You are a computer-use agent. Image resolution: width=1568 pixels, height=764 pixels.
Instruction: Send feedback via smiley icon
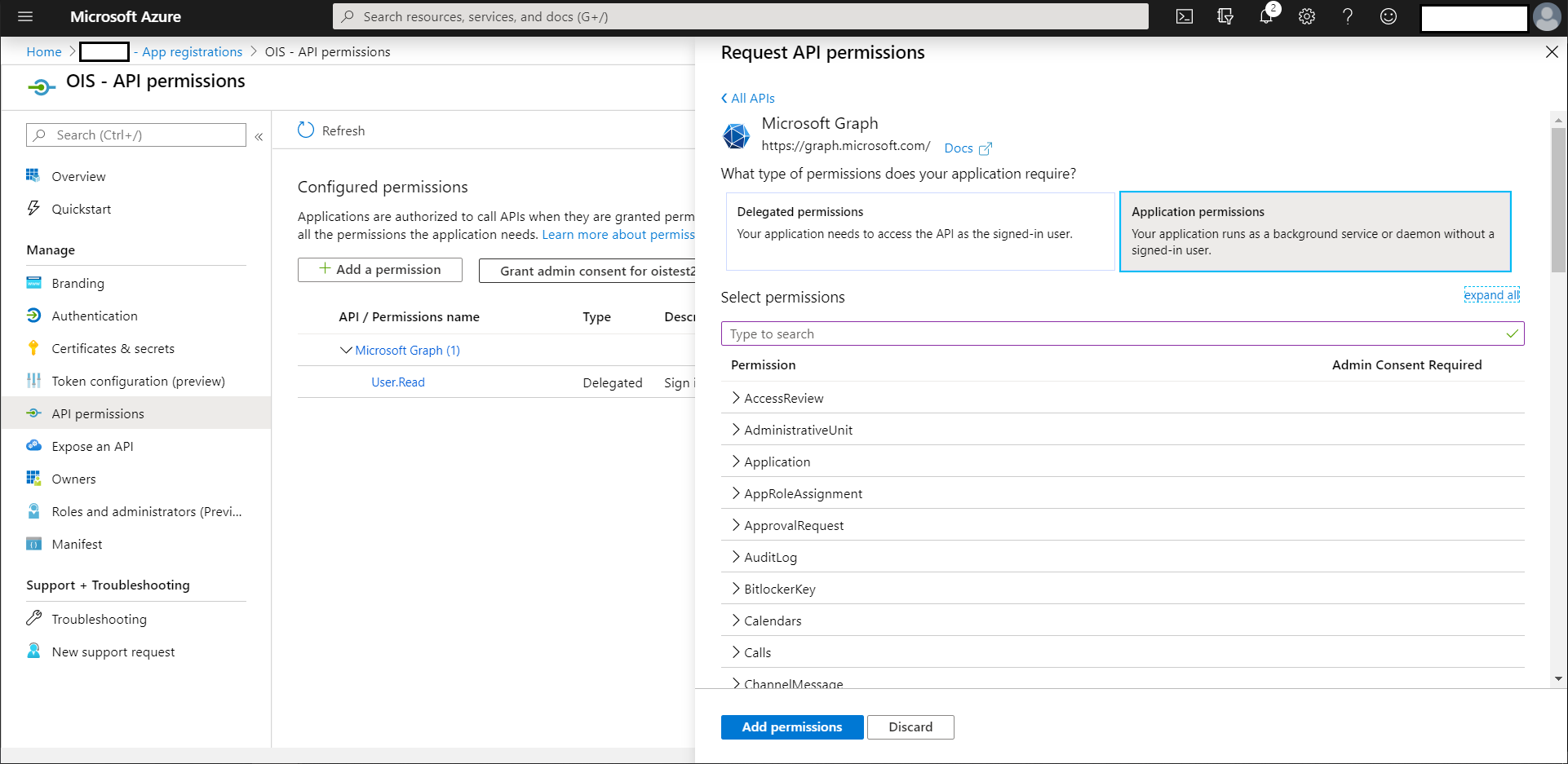1389,16
